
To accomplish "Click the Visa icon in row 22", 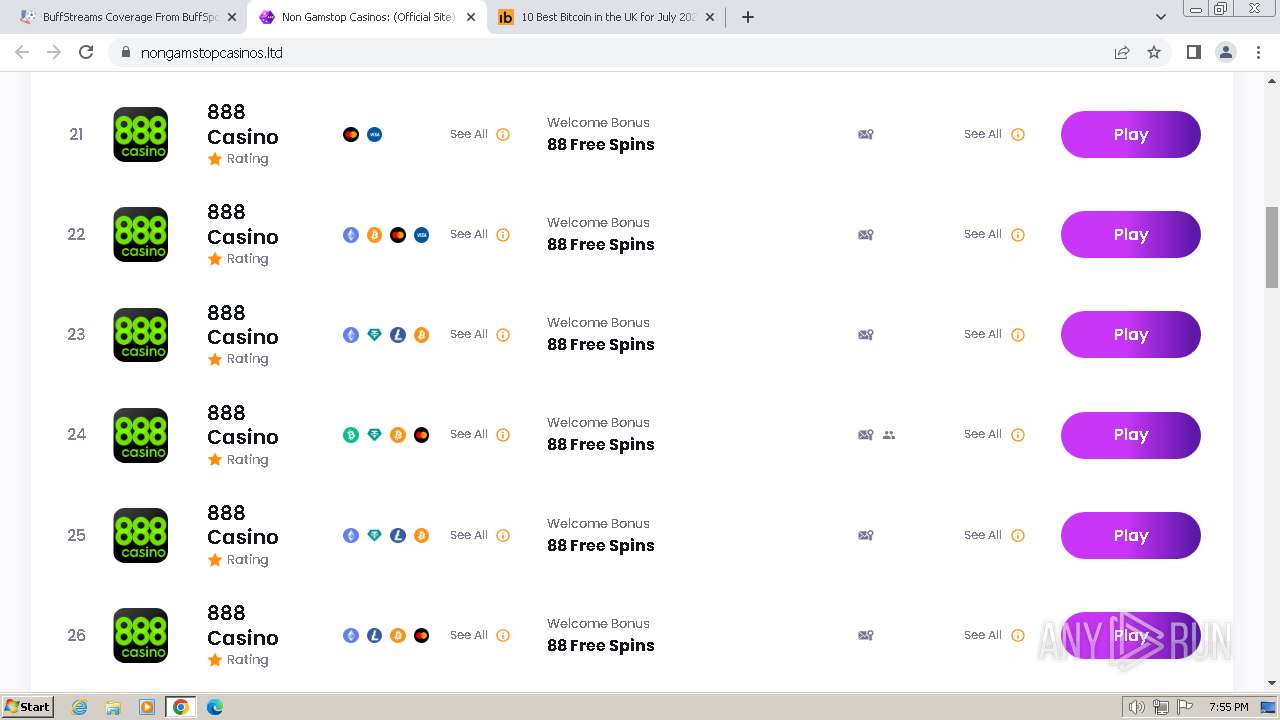I will 422,235.
